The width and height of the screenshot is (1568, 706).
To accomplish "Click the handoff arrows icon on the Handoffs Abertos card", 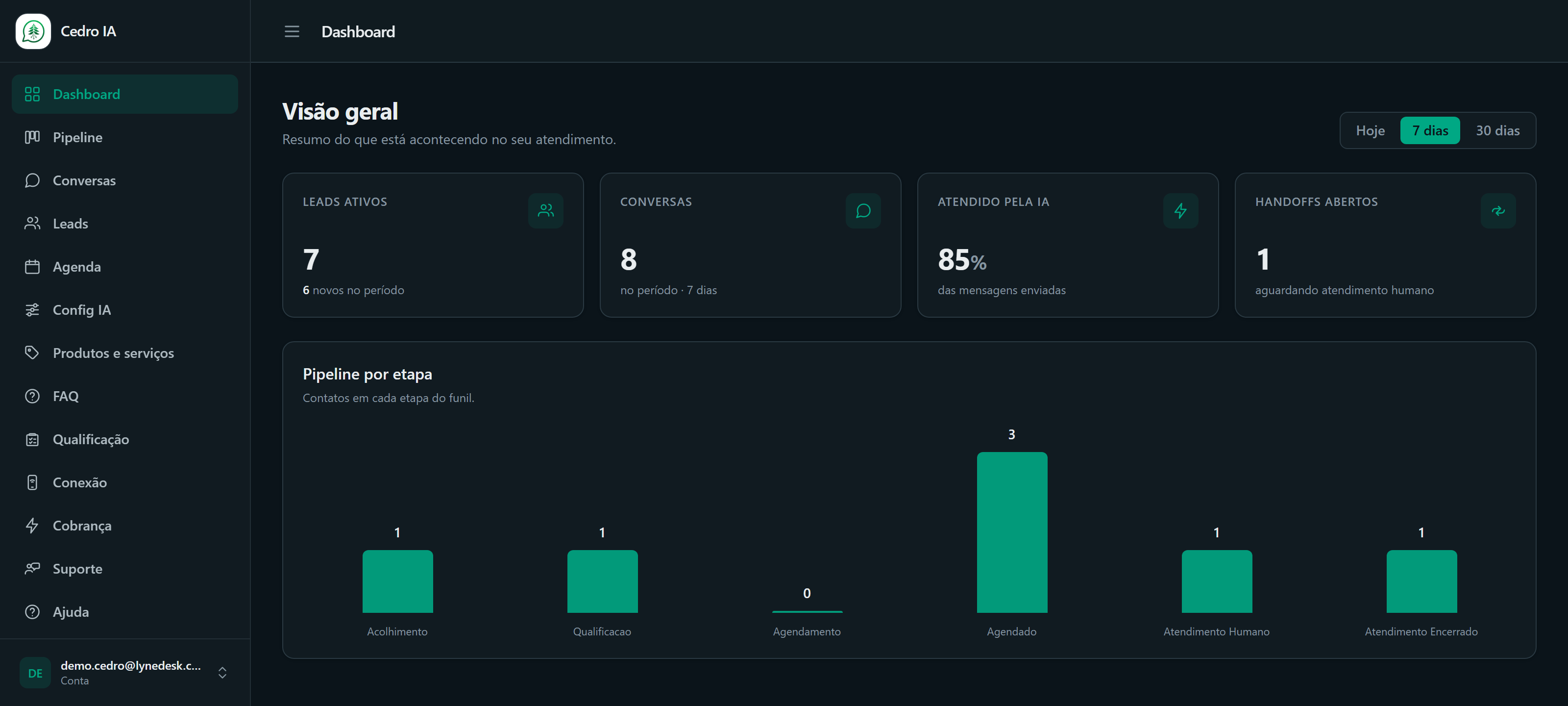I will pyautogui.click(x=1497, y=211).
